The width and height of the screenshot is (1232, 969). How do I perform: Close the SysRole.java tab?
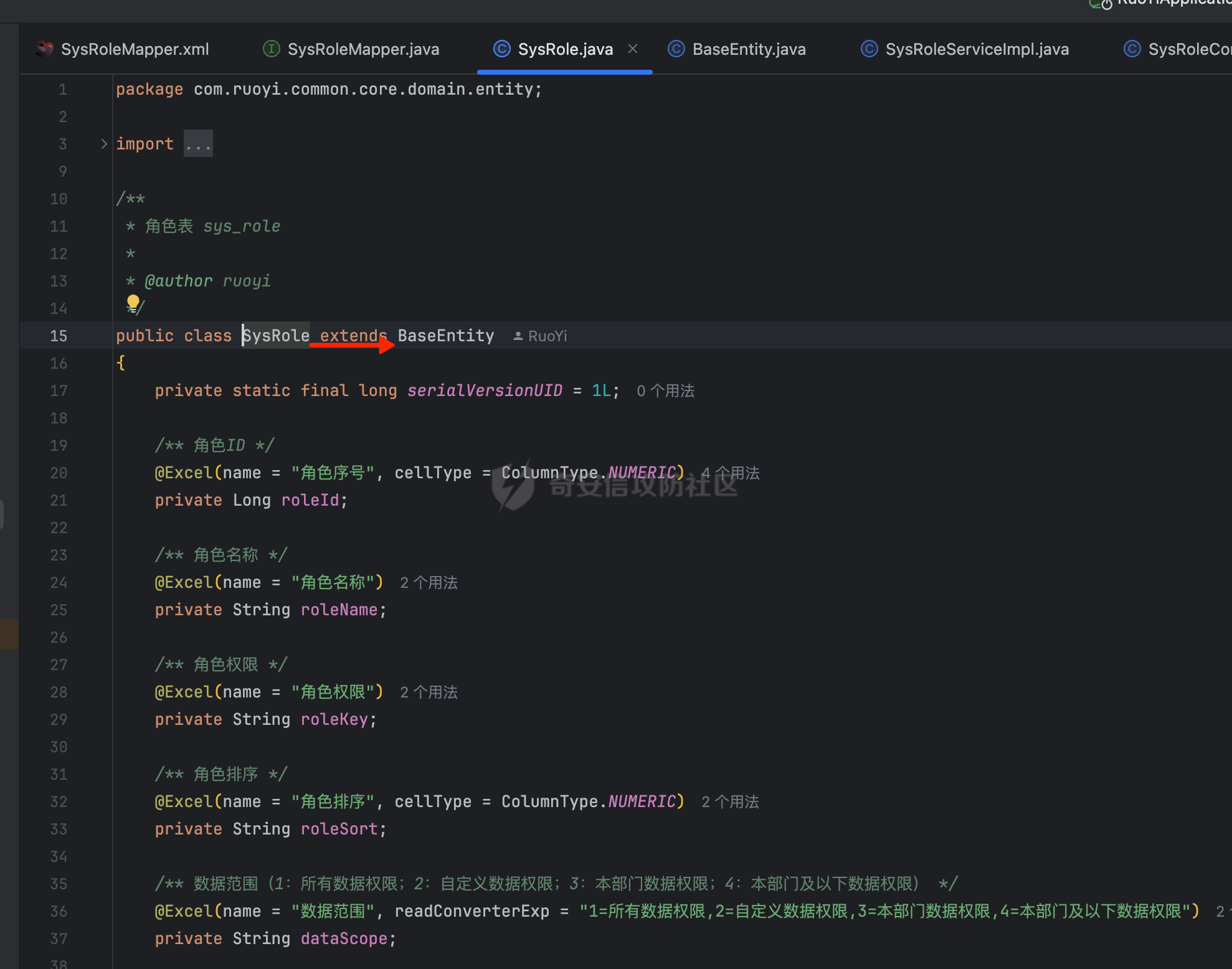[633, 49]
